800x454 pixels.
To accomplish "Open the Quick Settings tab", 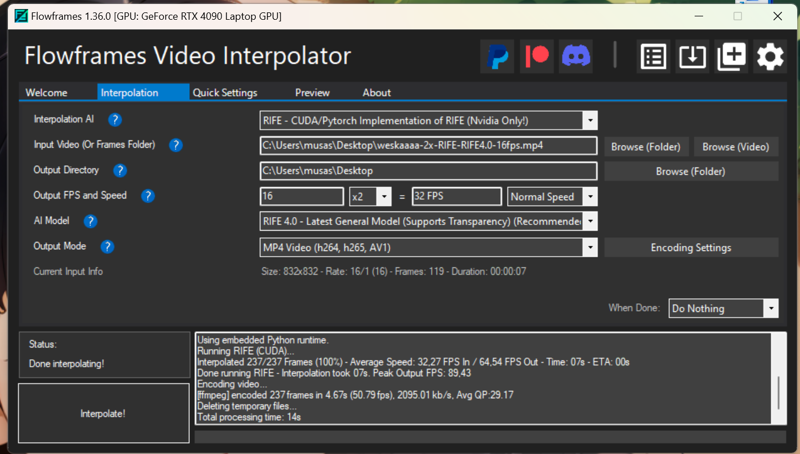I will point(225,92).
